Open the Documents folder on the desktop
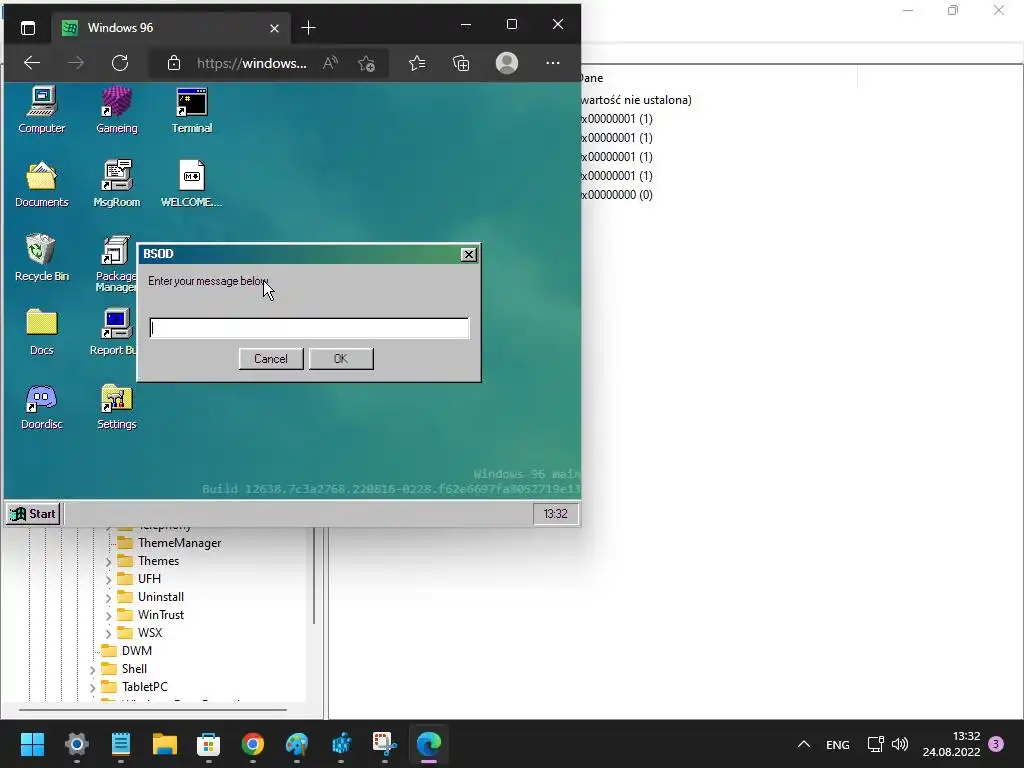 click(x=42, y=184)
